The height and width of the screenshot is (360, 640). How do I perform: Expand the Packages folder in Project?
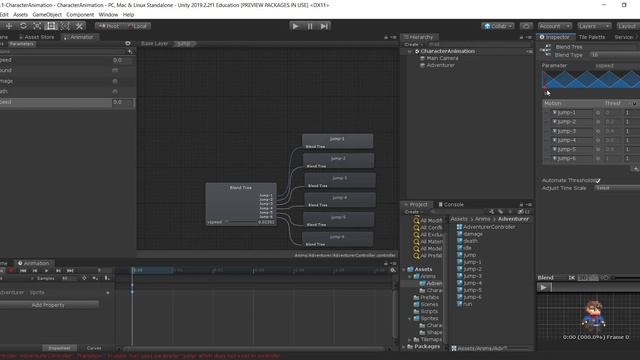pos(404,347)
